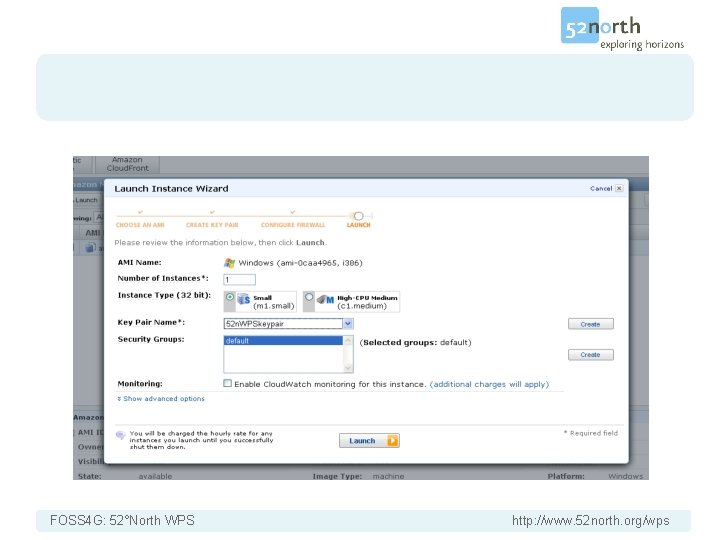This screenshot has width=720, height=540.
Task: Go to Create Key Pair step
Action: pyautogui.click(x=212, y=225)
